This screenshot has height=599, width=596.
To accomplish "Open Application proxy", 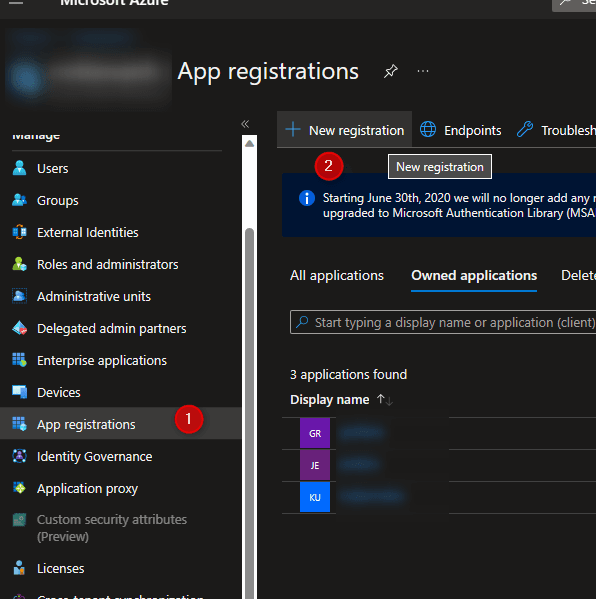I will click(x=87, y=489).
